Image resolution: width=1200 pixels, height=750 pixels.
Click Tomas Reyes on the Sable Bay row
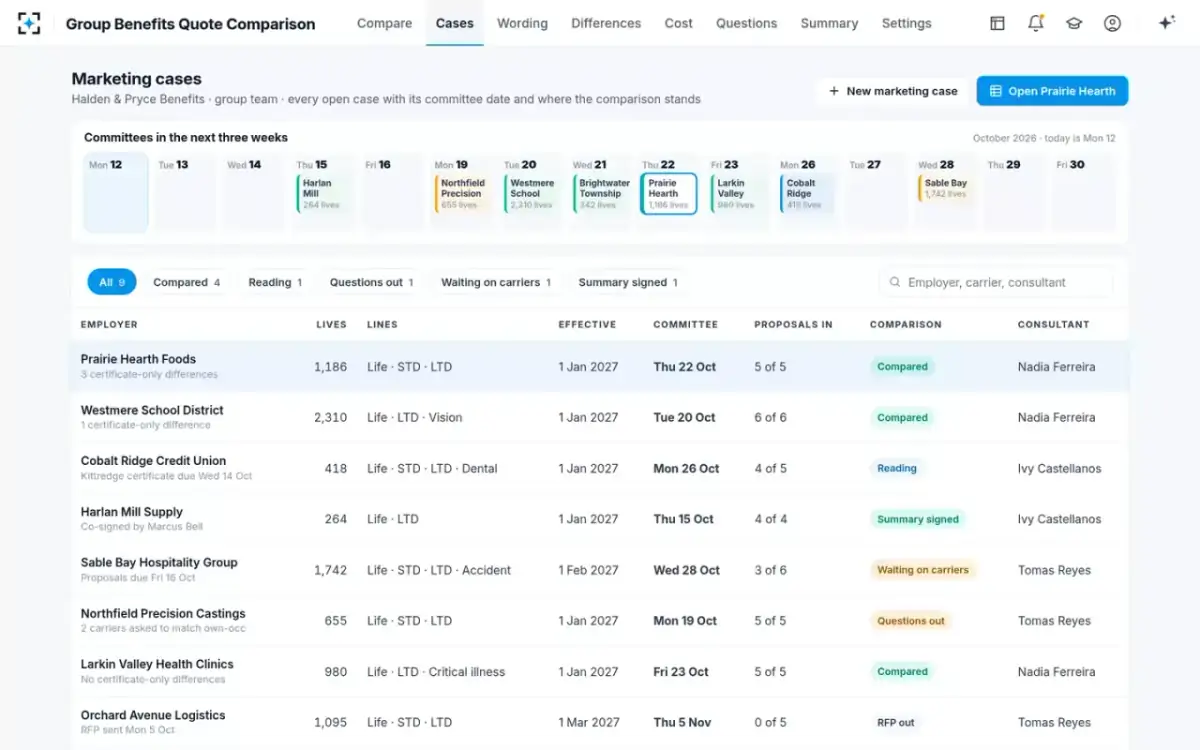point(1055,570)
